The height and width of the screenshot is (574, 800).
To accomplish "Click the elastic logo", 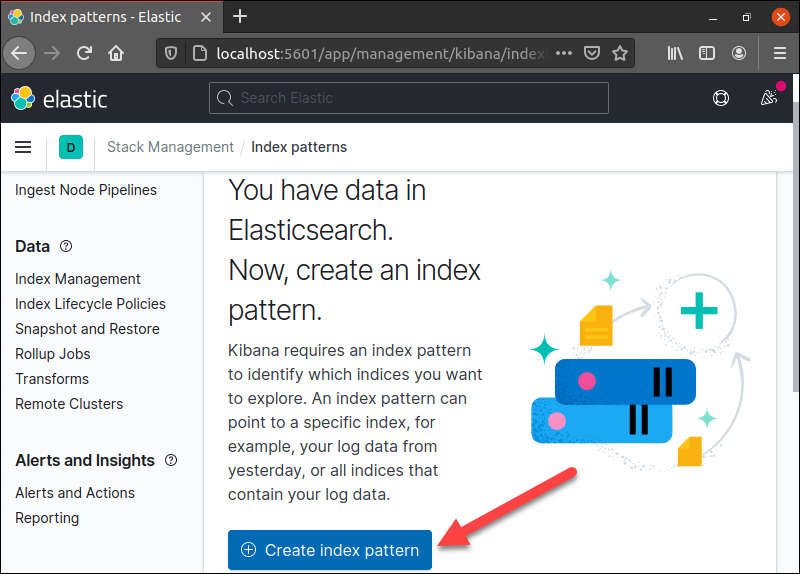I will [59, 98].
